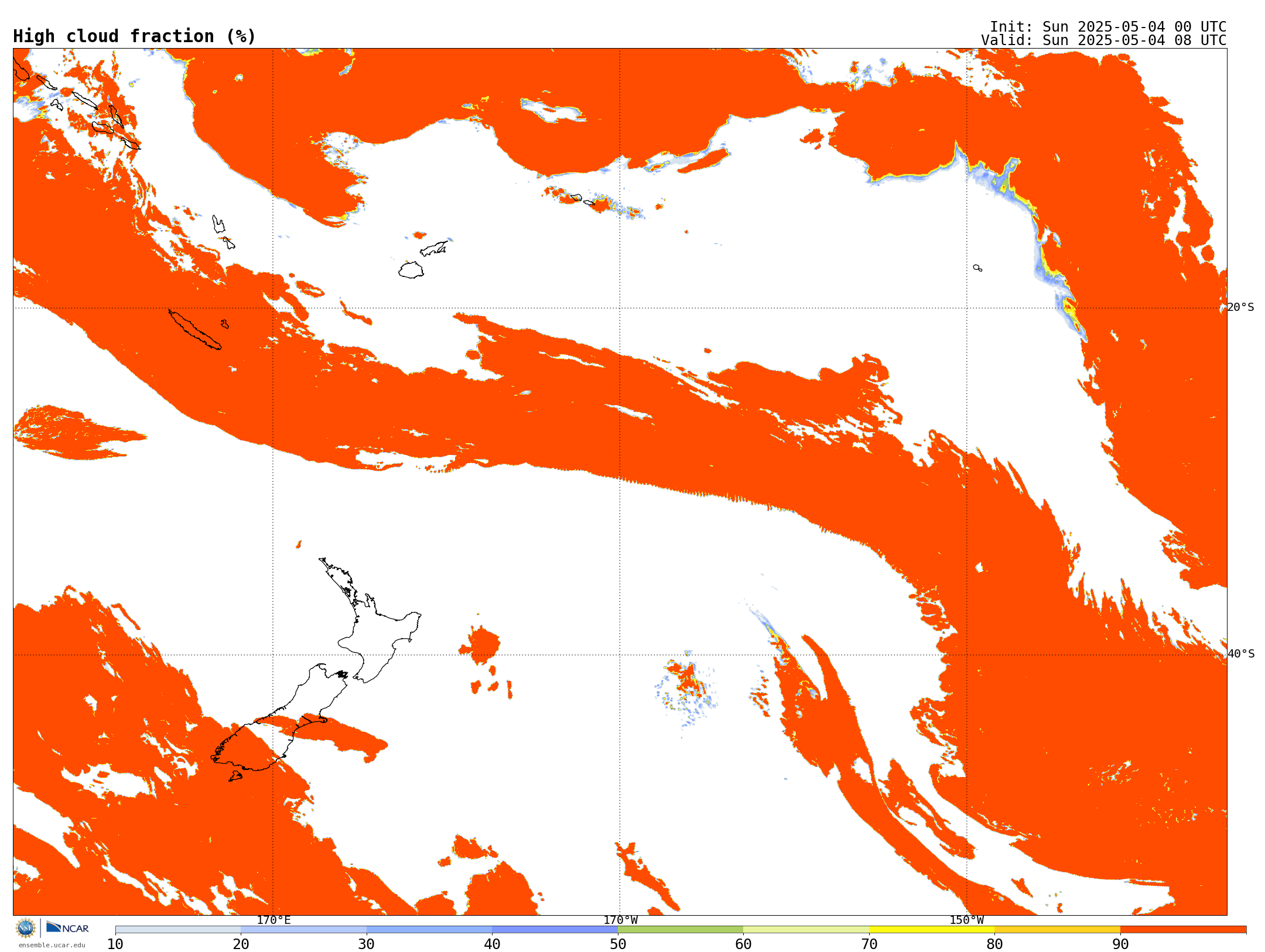Pick the 20-30 light blue colorbar segment
The image size is (1265, 952).
click(304, 930)
